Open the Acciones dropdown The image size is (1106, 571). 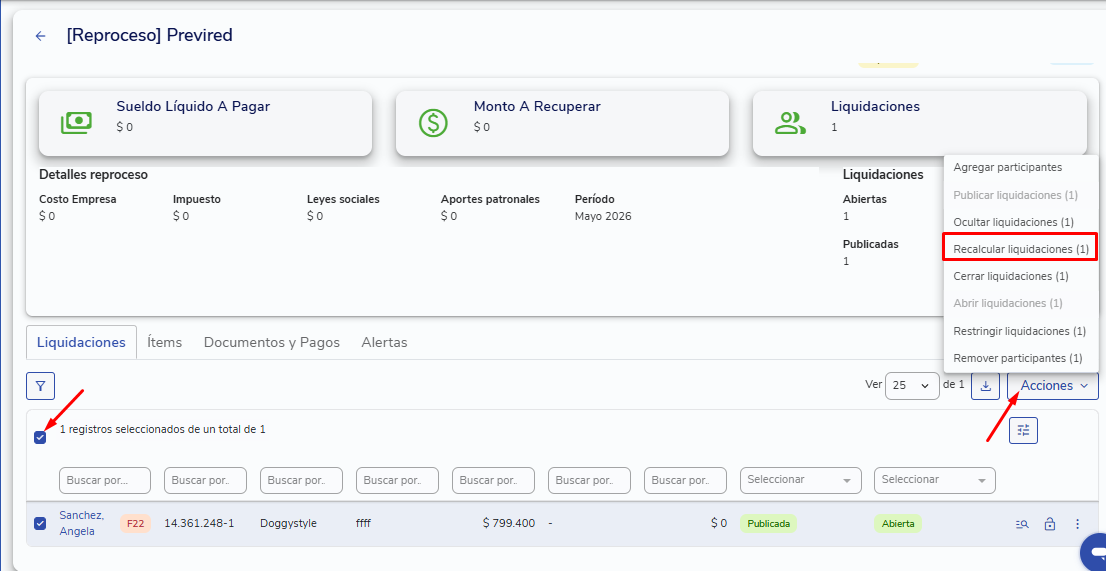1052,386
